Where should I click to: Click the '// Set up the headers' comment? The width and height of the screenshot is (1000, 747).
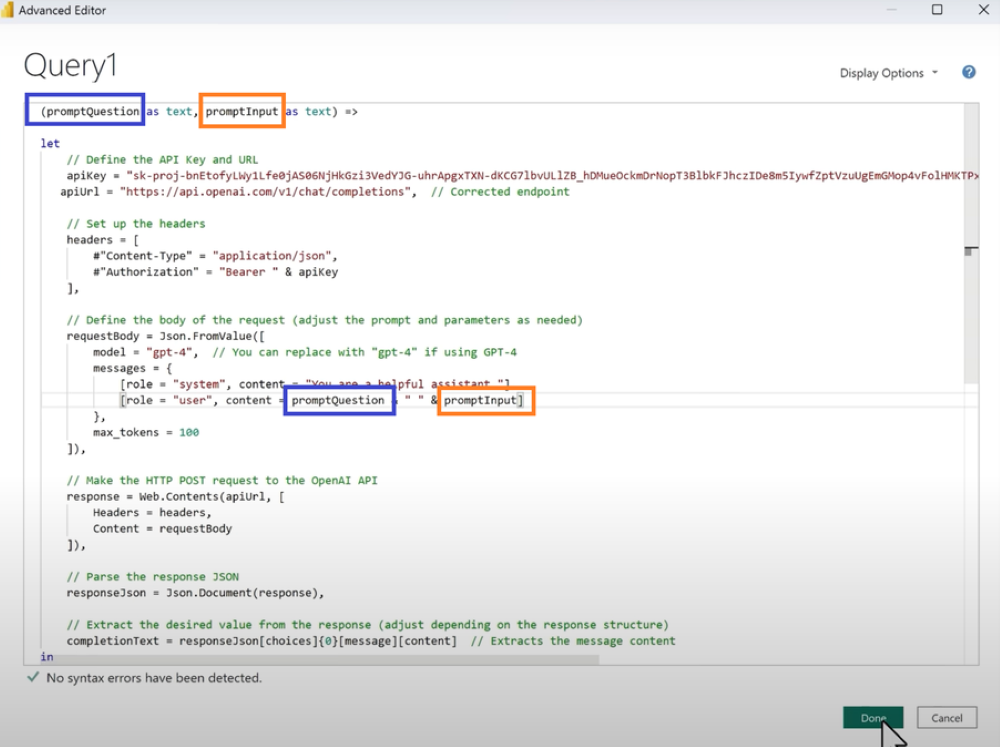(x=136, y=224)
